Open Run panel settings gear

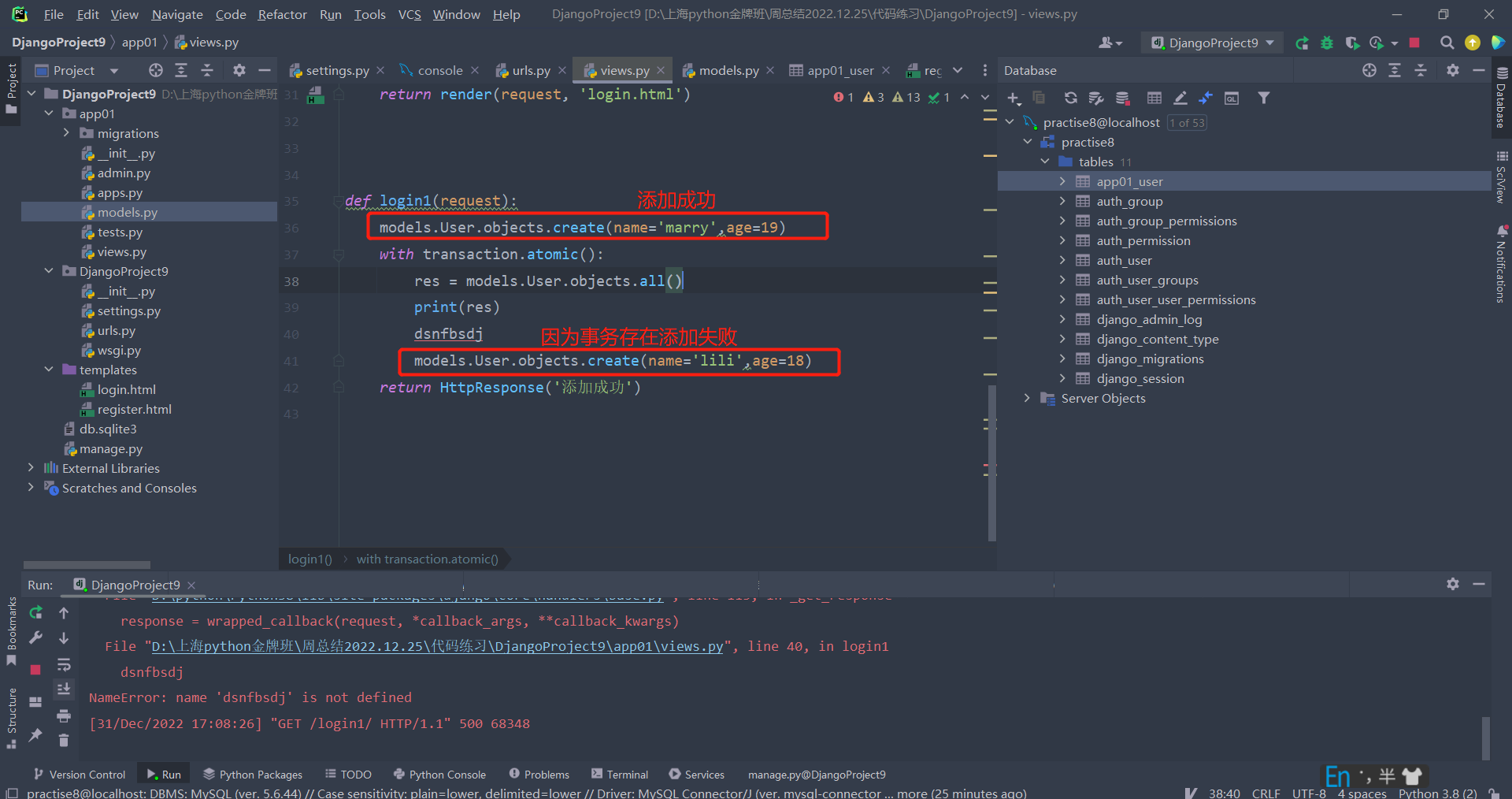pos(1453,584)
